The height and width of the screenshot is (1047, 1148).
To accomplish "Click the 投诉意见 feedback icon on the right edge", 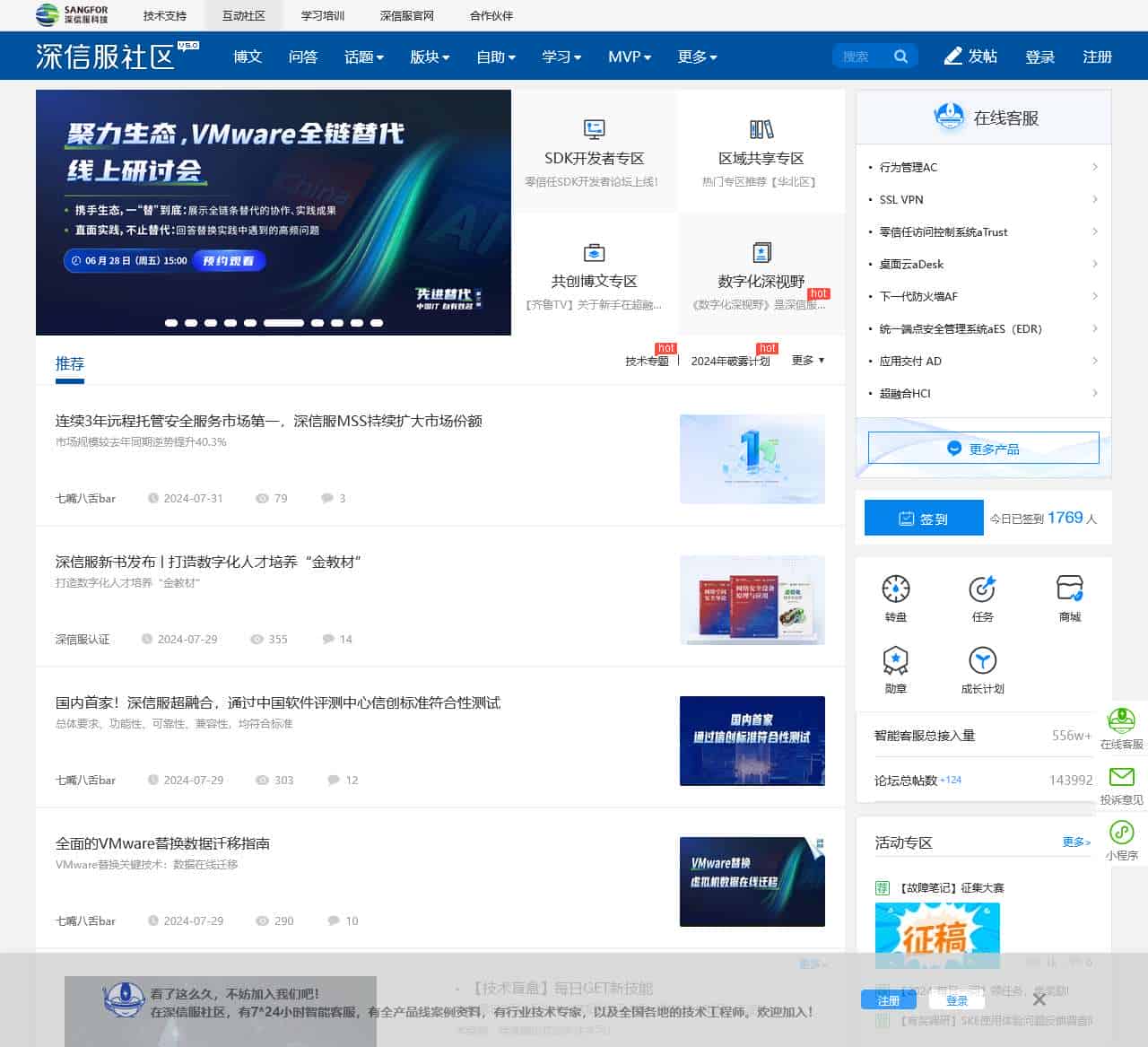I will (1121, 777).
